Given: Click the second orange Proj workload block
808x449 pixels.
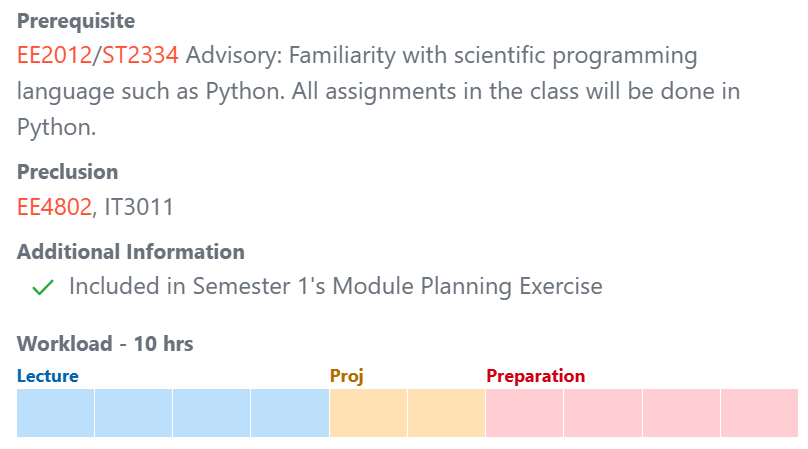Looking at the screenshot, I should pyautogui.click(x=446, y=413).
